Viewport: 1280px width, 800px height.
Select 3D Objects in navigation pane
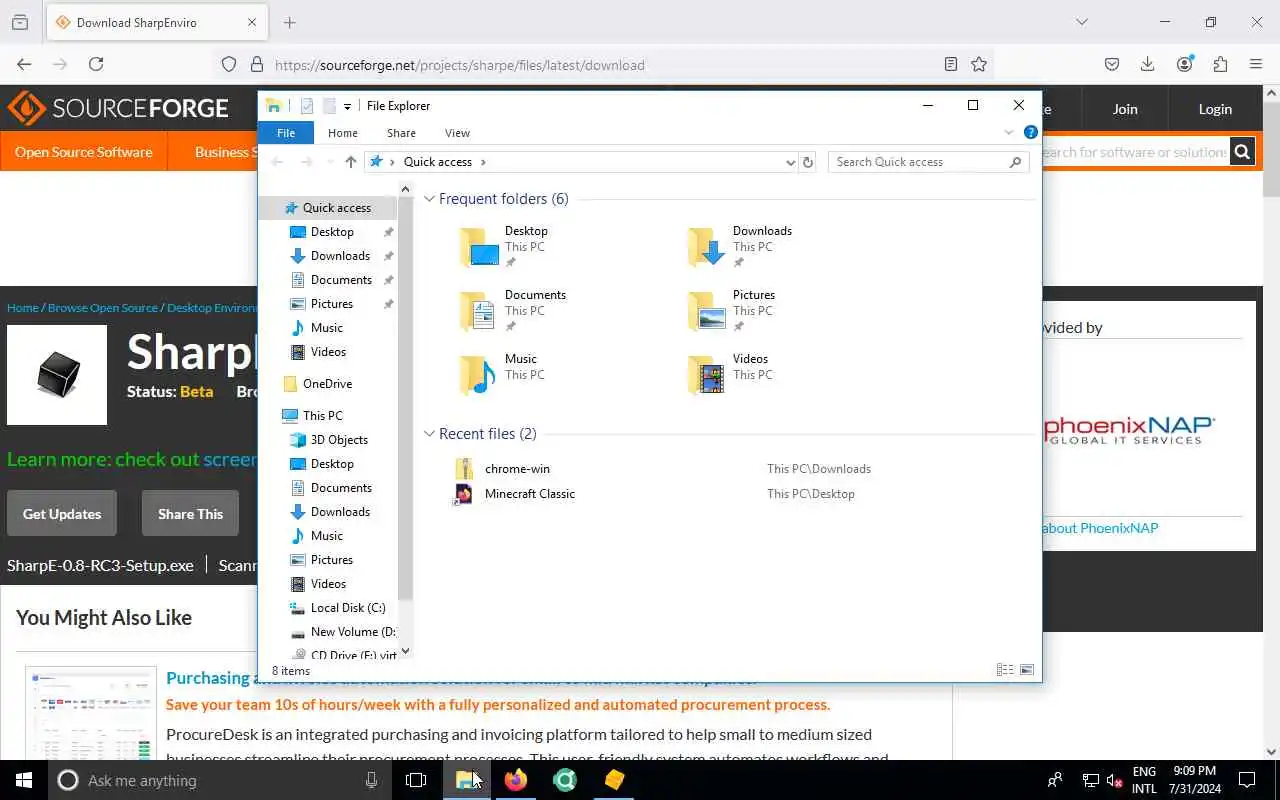(x=339, y=440)
